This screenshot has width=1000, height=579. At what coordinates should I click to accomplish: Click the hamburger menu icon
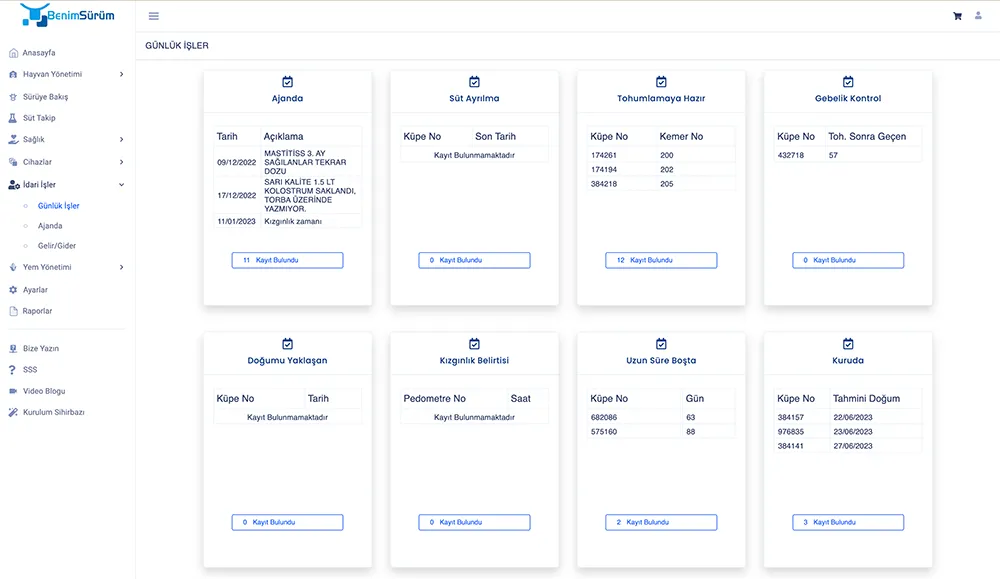tap(153, 16)
